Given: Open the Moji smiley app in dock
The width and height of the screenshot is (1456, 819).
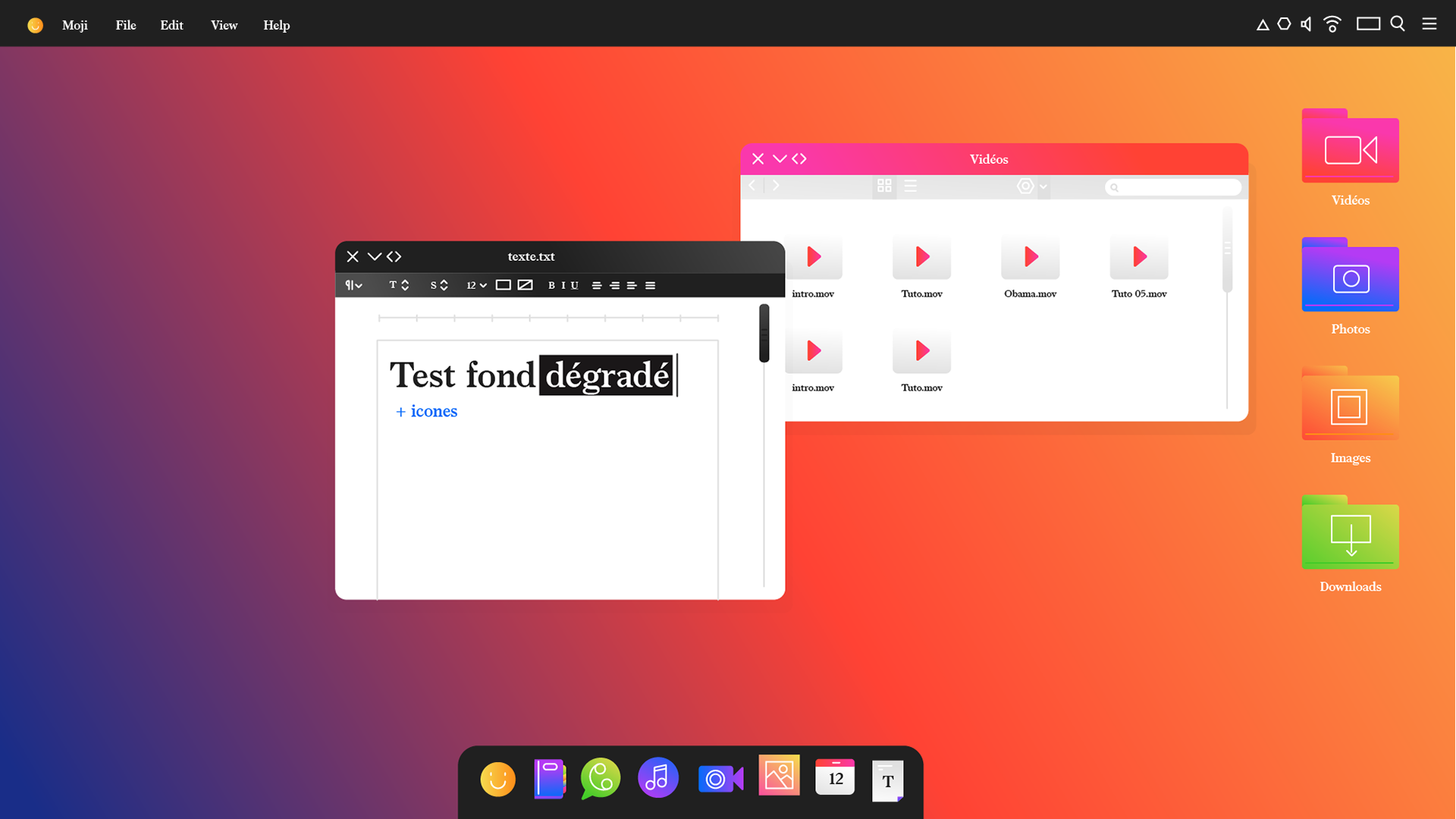Looking at the screenshot, I should (x=497, y=779).
